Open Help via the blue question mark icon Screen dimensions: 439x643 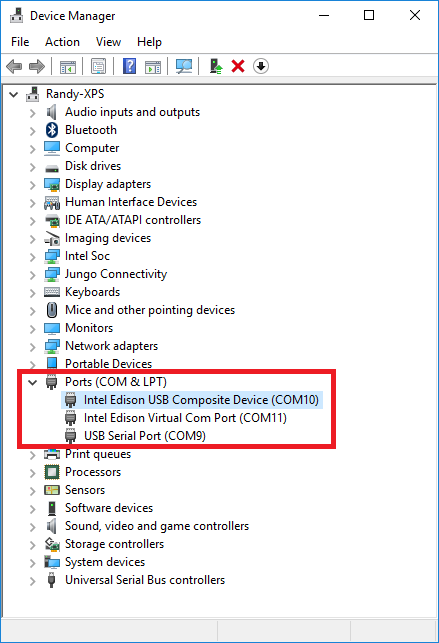click(130, 66)
